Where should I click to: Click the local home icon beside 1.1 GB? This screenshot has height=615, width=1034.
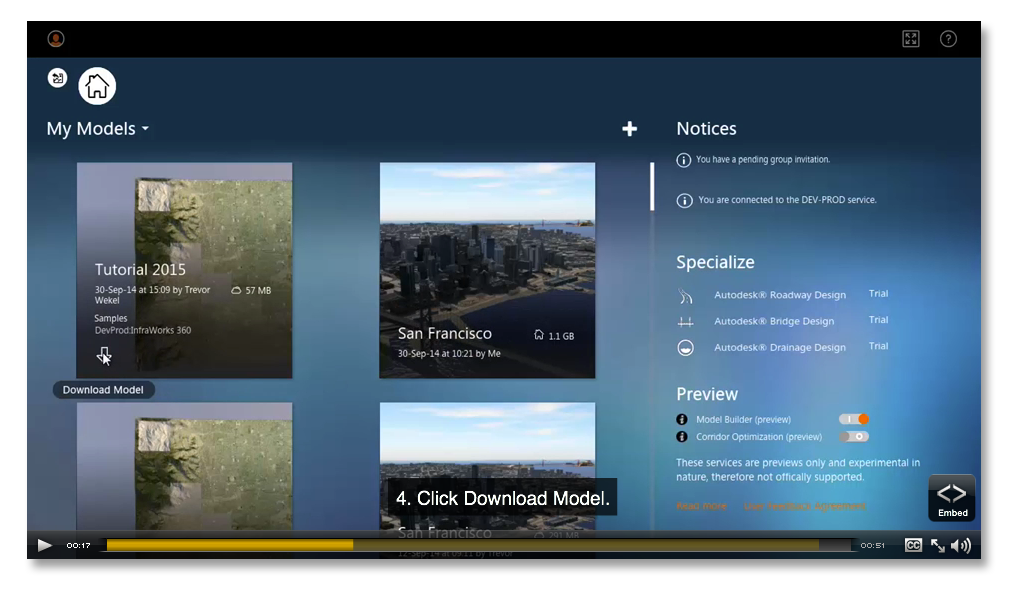[539, 335]
